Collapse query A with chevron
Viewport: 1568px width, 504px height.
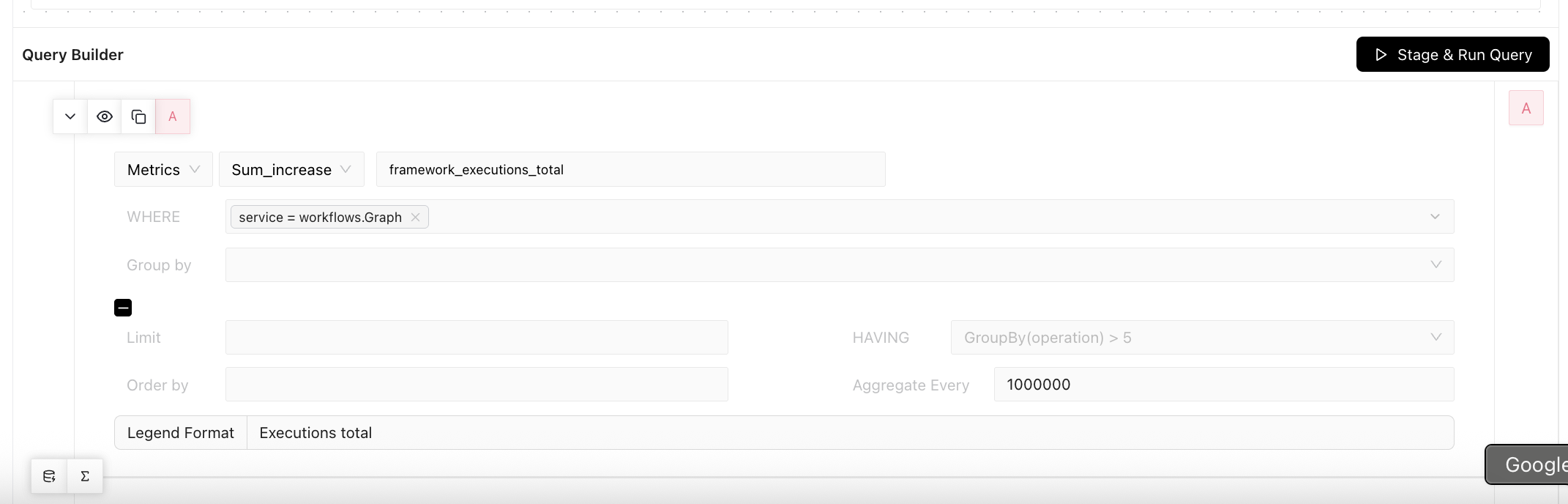(70, 116)
